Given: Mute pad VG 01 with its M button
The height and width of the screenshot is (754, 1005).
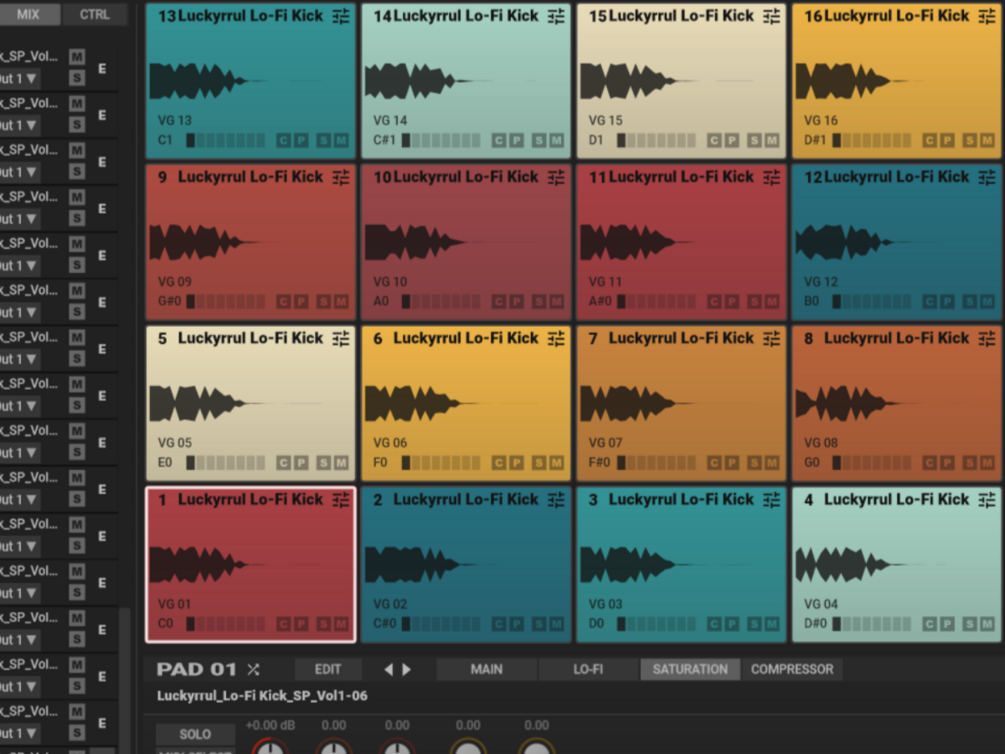Looking at the screenshot, I should (341, 624).
